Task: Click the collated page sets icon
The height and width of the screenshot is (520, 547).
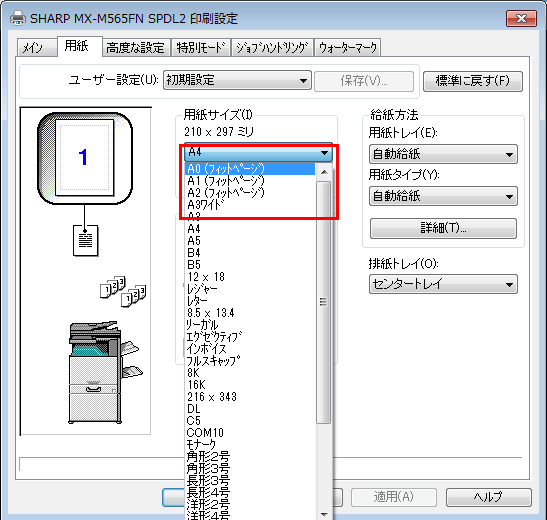Action: (x=123, y=292)
